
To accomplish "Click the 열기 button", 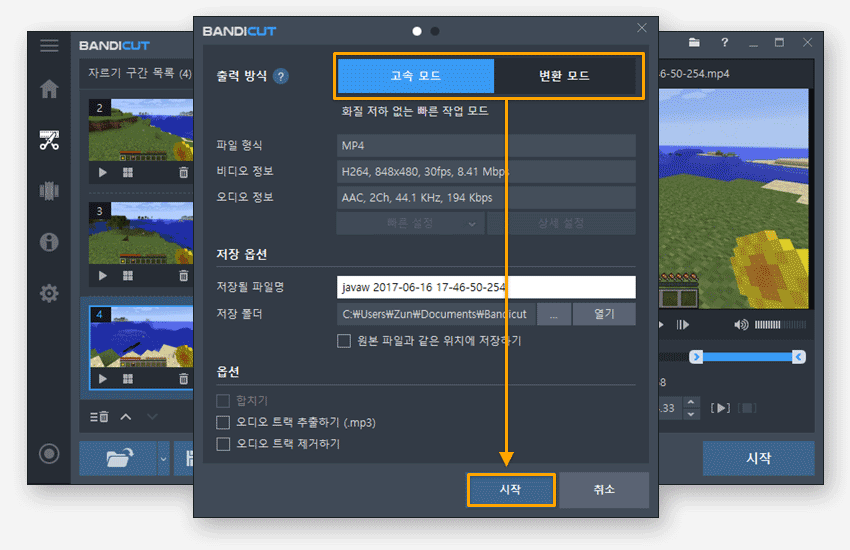I will 604,314.
